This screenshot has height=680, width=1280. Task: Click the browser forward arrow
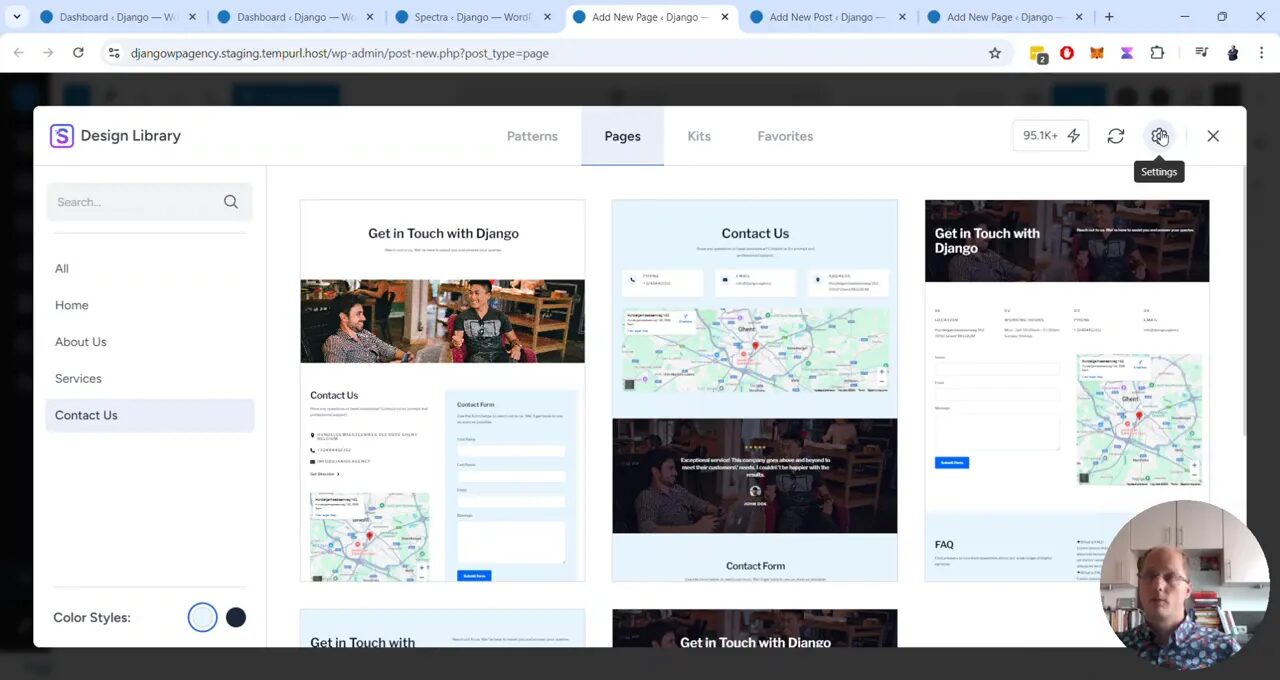[x=48, y=53]
